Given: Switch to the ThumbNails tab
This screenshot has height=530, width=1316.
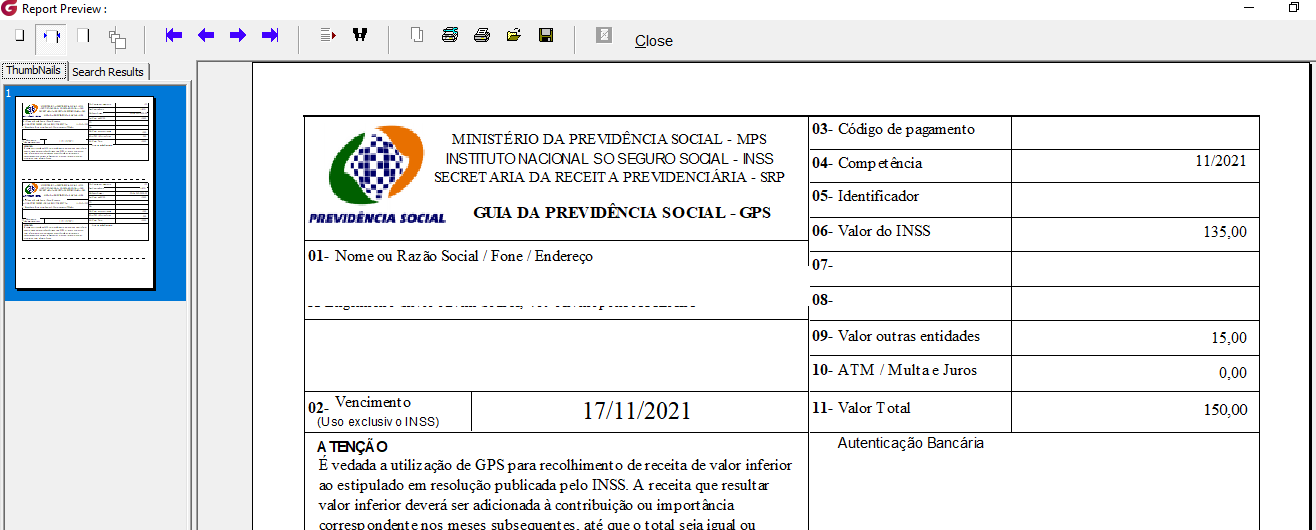Looking at the screenshot, I should coord(34,70).
